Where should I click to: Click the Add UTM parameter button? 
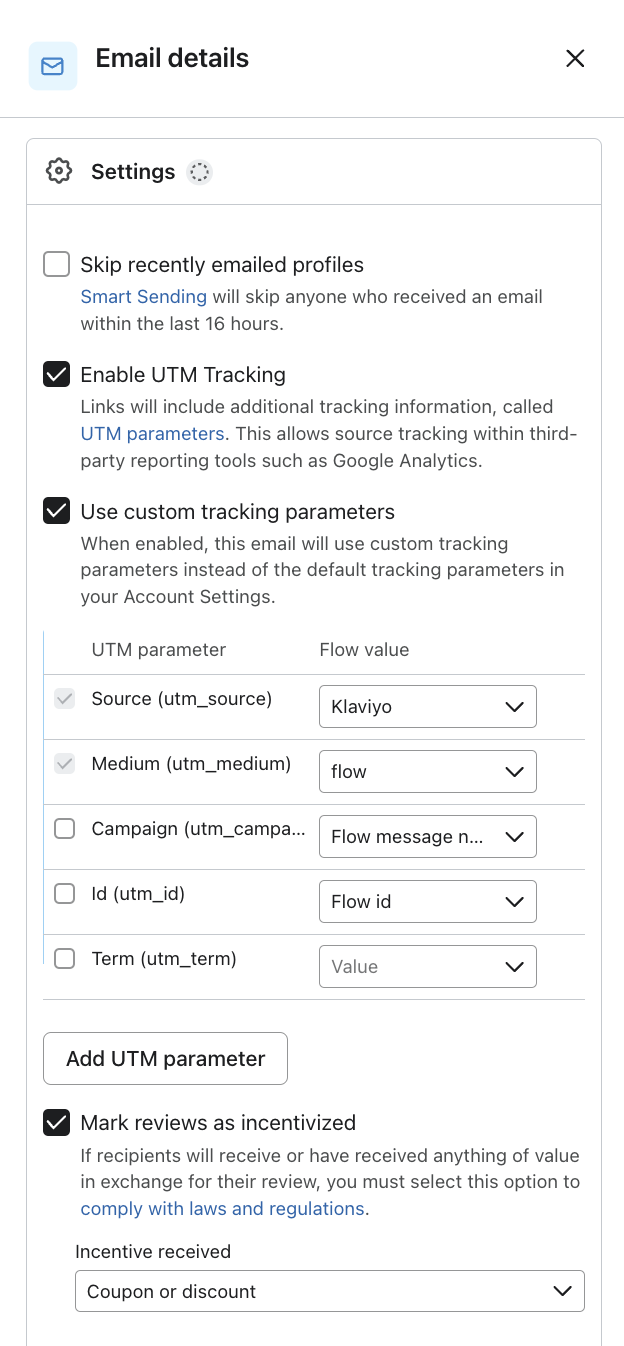(x=165, y=1058)
